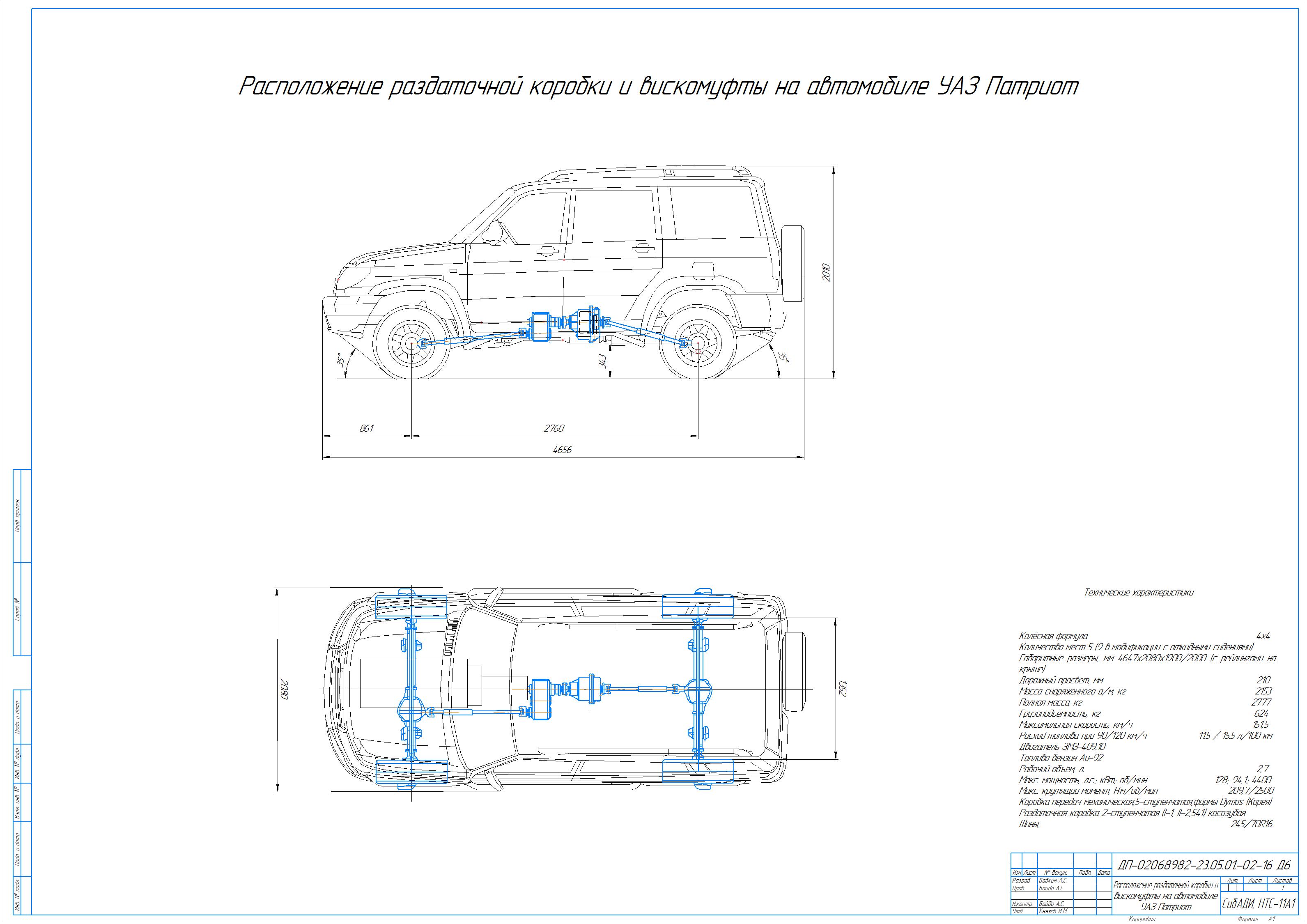Click 'Князев И.М.' in the Утв. row

click(1053, 911)
